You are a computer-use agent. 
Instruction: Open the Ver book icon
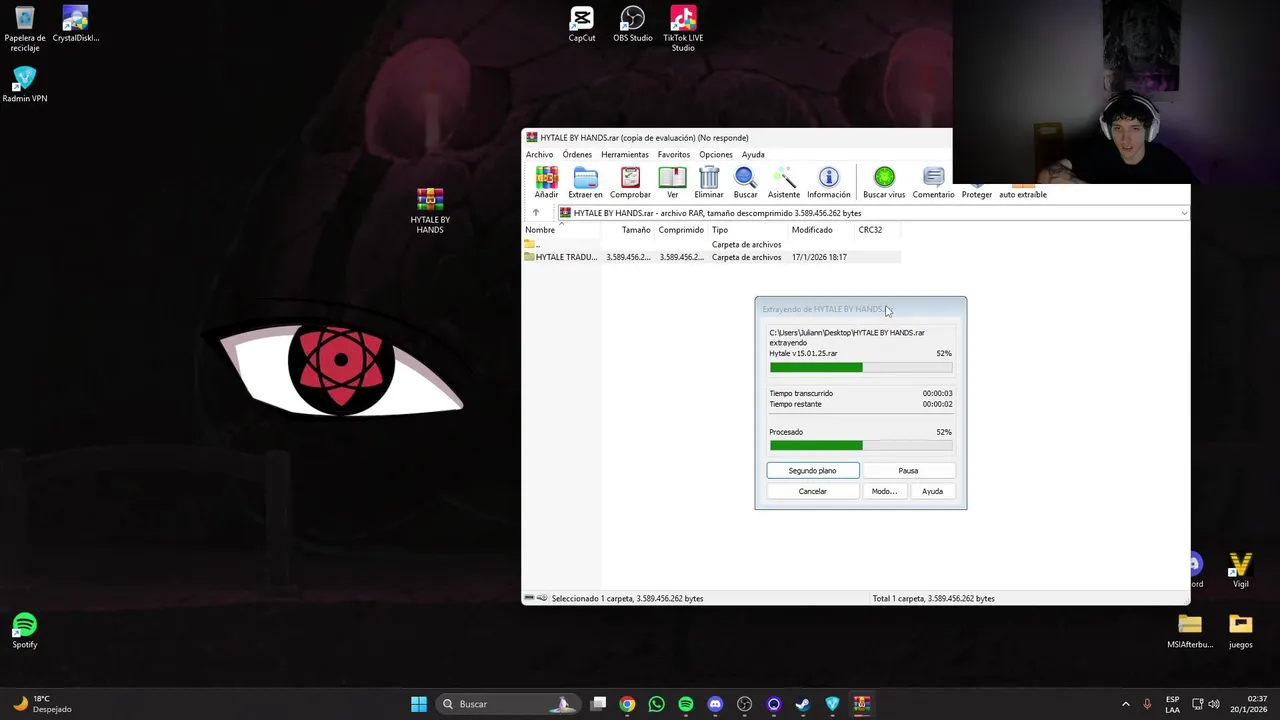pyautogui.click(x=672, y=182)
